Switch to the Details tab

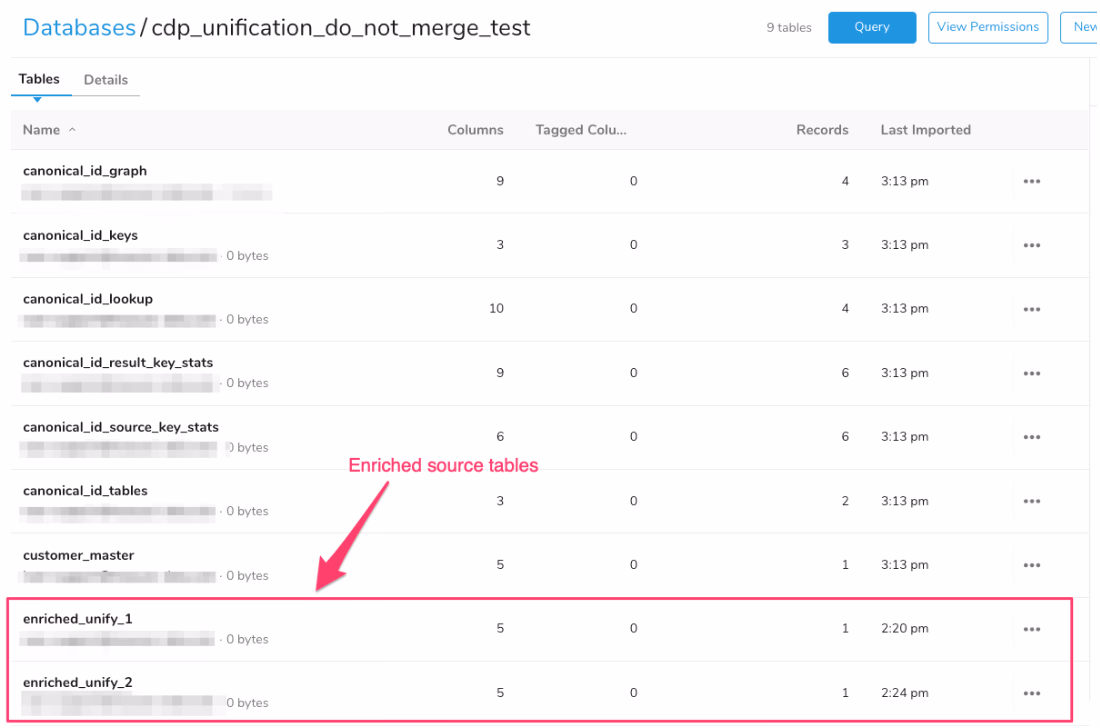105,80
